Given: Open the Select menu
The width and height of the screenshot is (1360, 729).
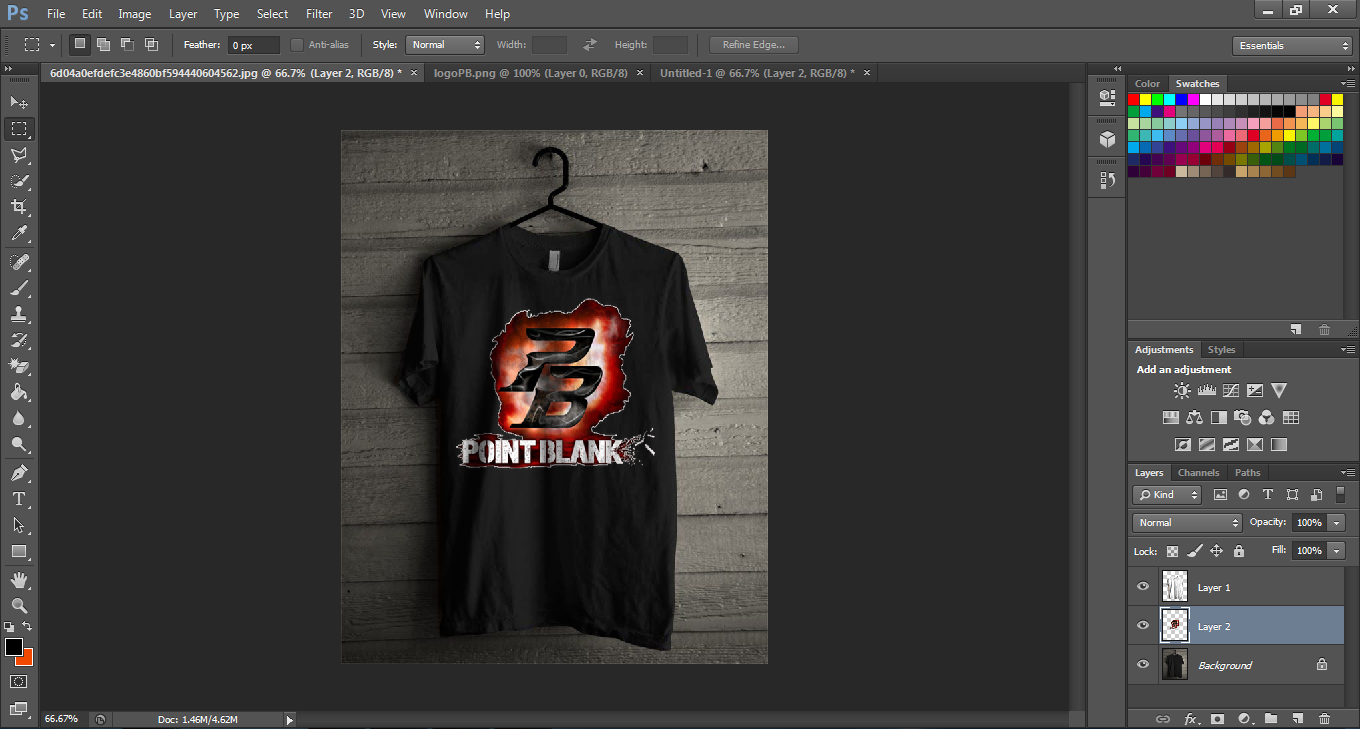Looking at the screenshot, I should [272, 14].
